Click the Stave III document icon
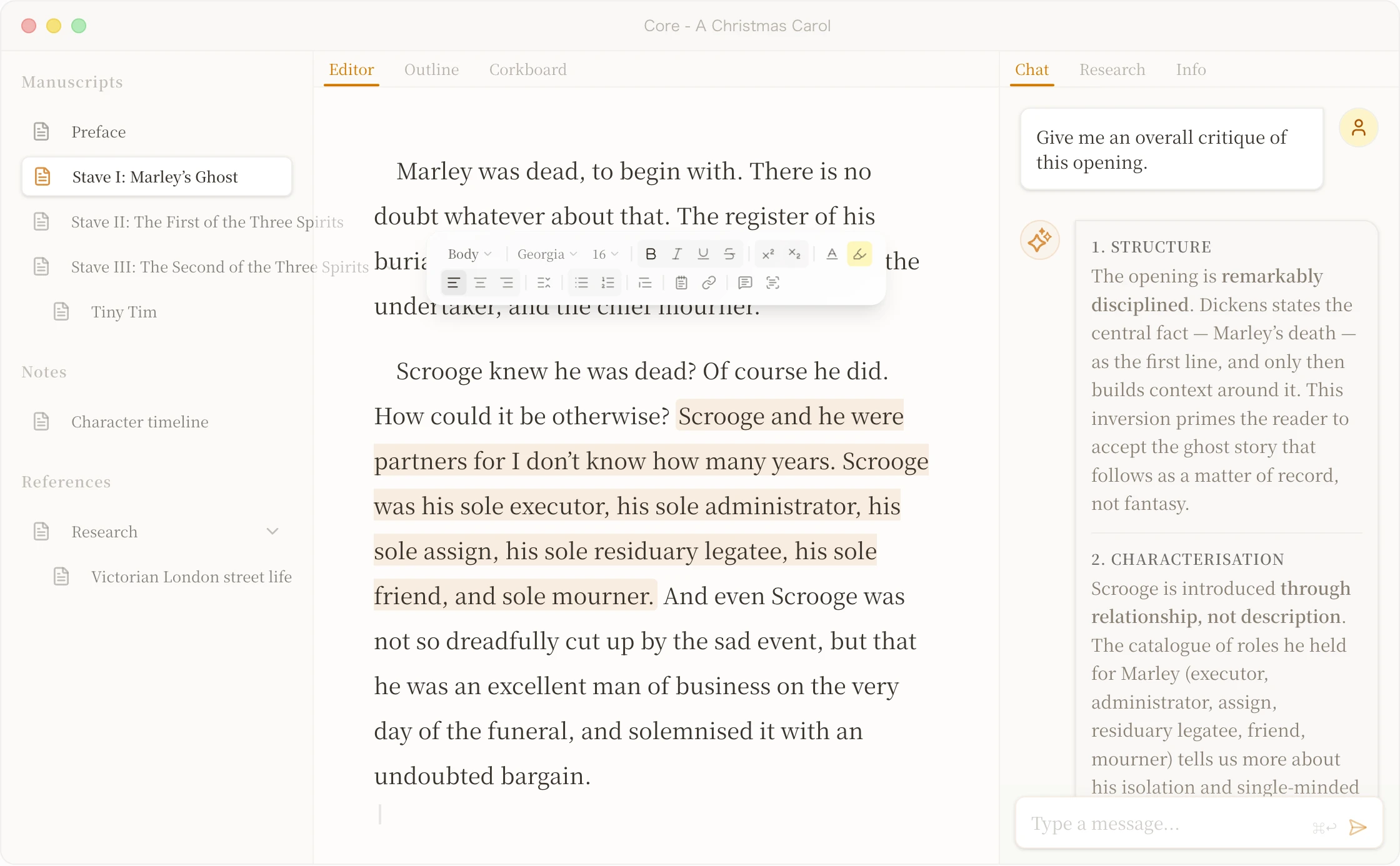This screenshot has width=1400, height=866. point(41,267)
